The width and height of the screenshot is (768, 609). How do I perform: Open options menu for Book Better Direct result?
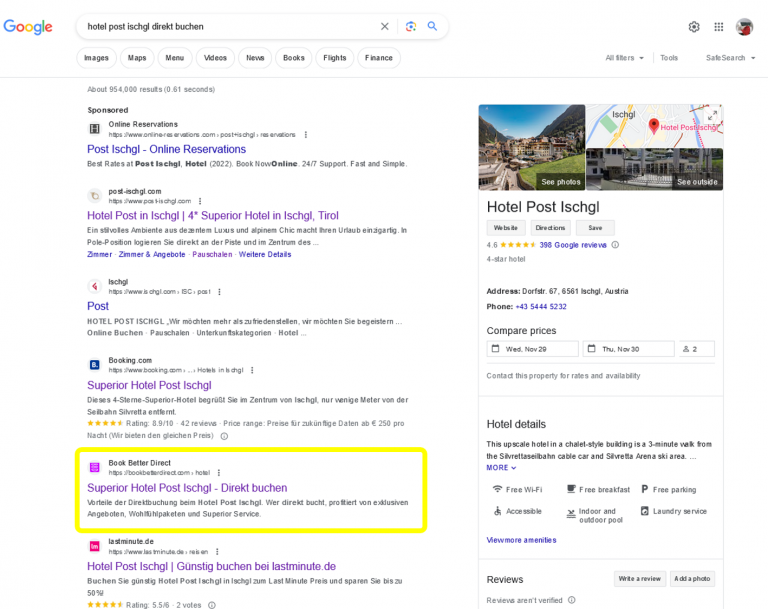218,473
